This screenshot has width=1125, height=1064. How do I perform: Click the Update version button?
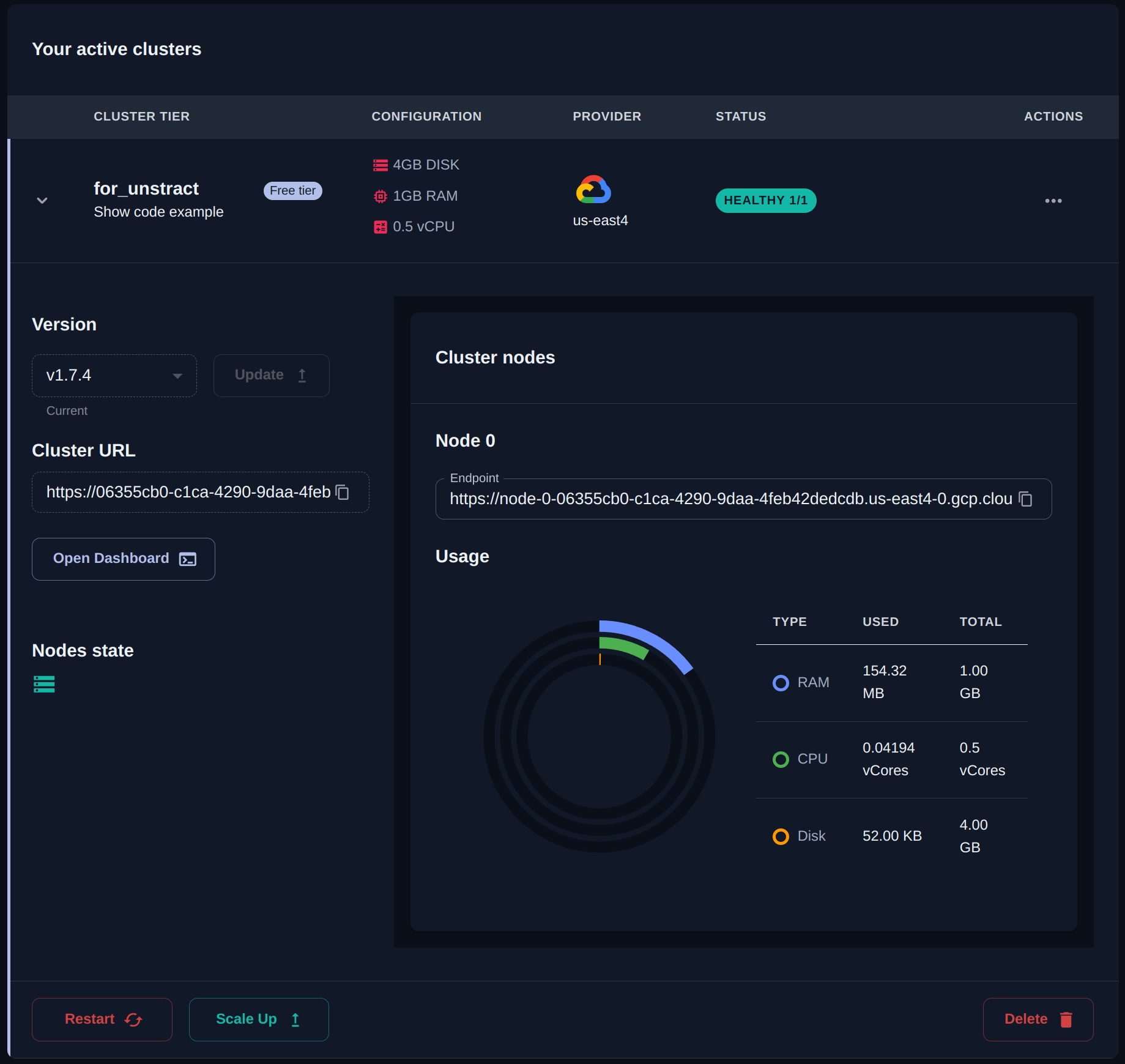click(x=271, y=376)
